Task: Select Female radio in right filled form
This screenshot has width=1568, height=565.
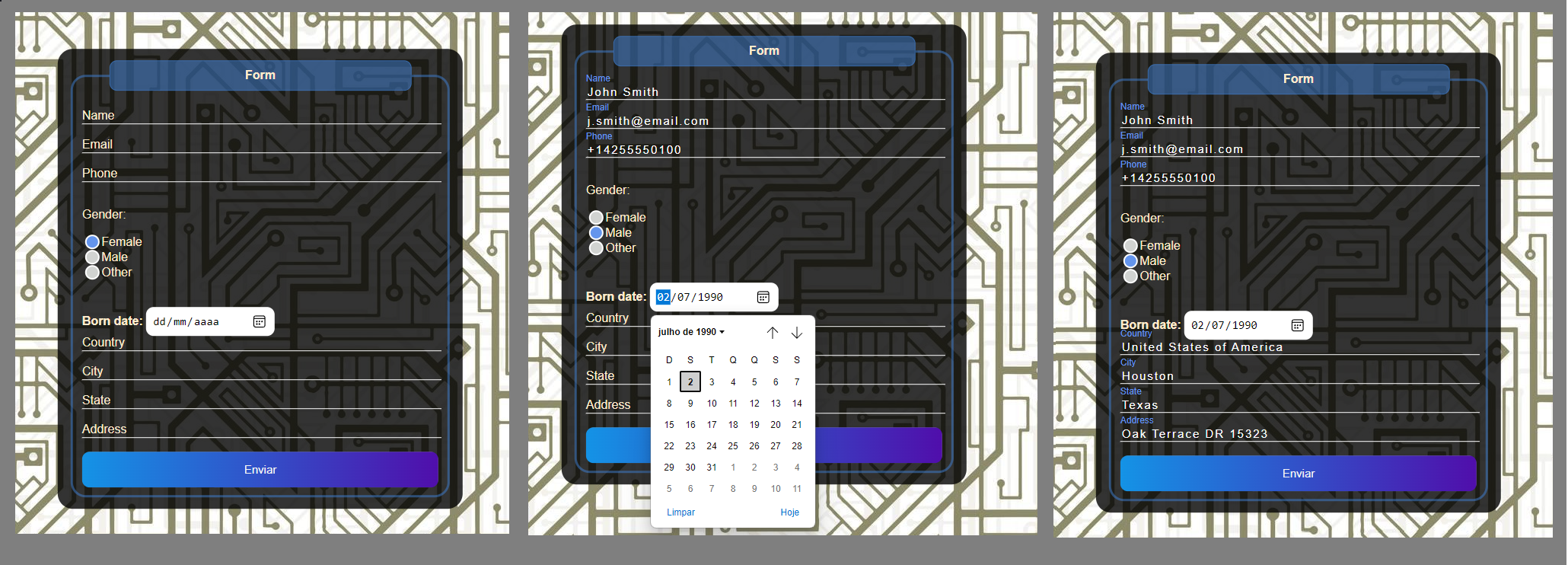Action: tap(1130, 246)
